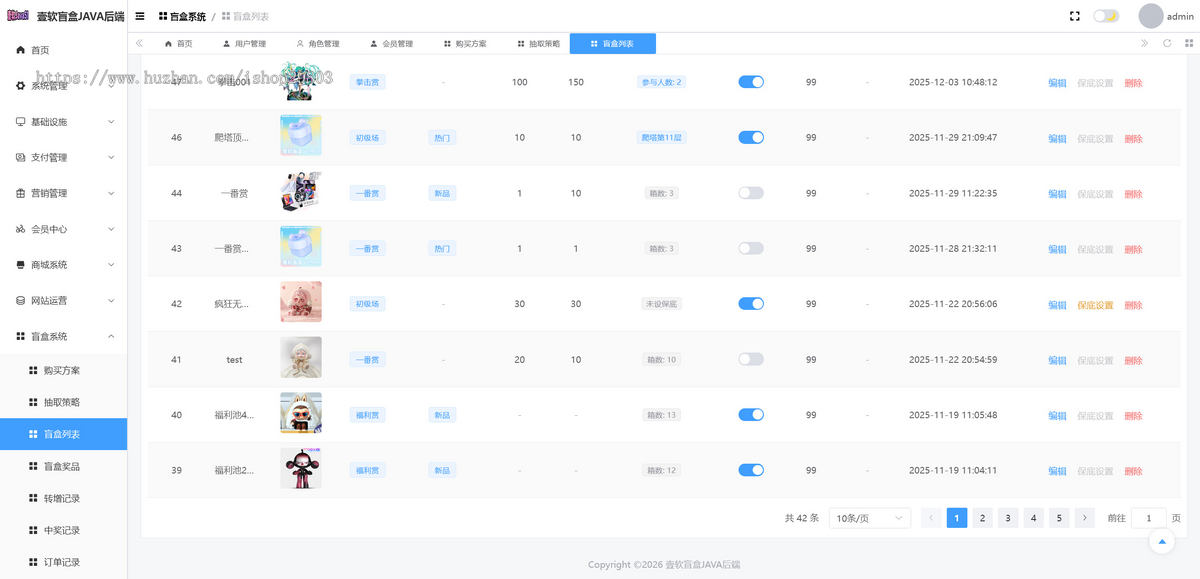Image resolution: width=1200 pixels, height=579 pixels.
Task: Enable the status switch for row 44
Action: coord(751,193)
